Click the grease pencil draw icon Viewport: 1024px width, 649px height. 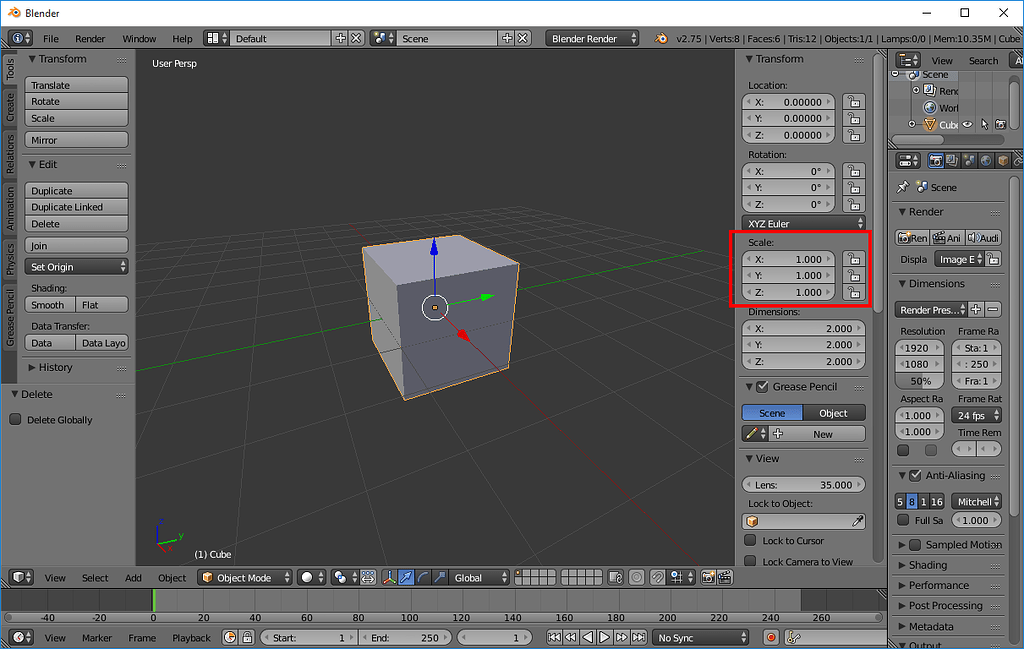(x=755, y=434)
